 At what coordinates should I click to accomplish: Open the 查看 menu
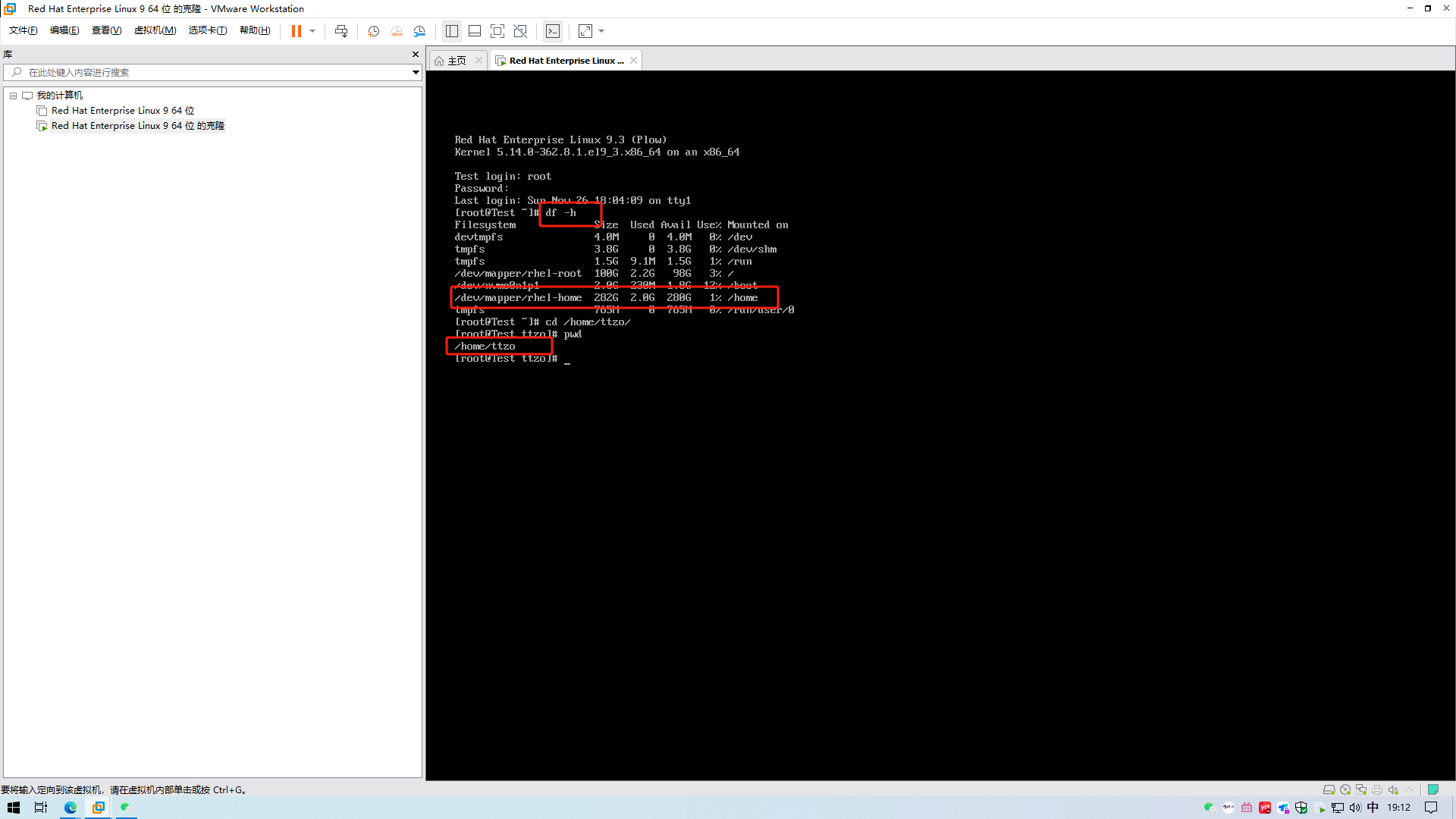(106, 30)
